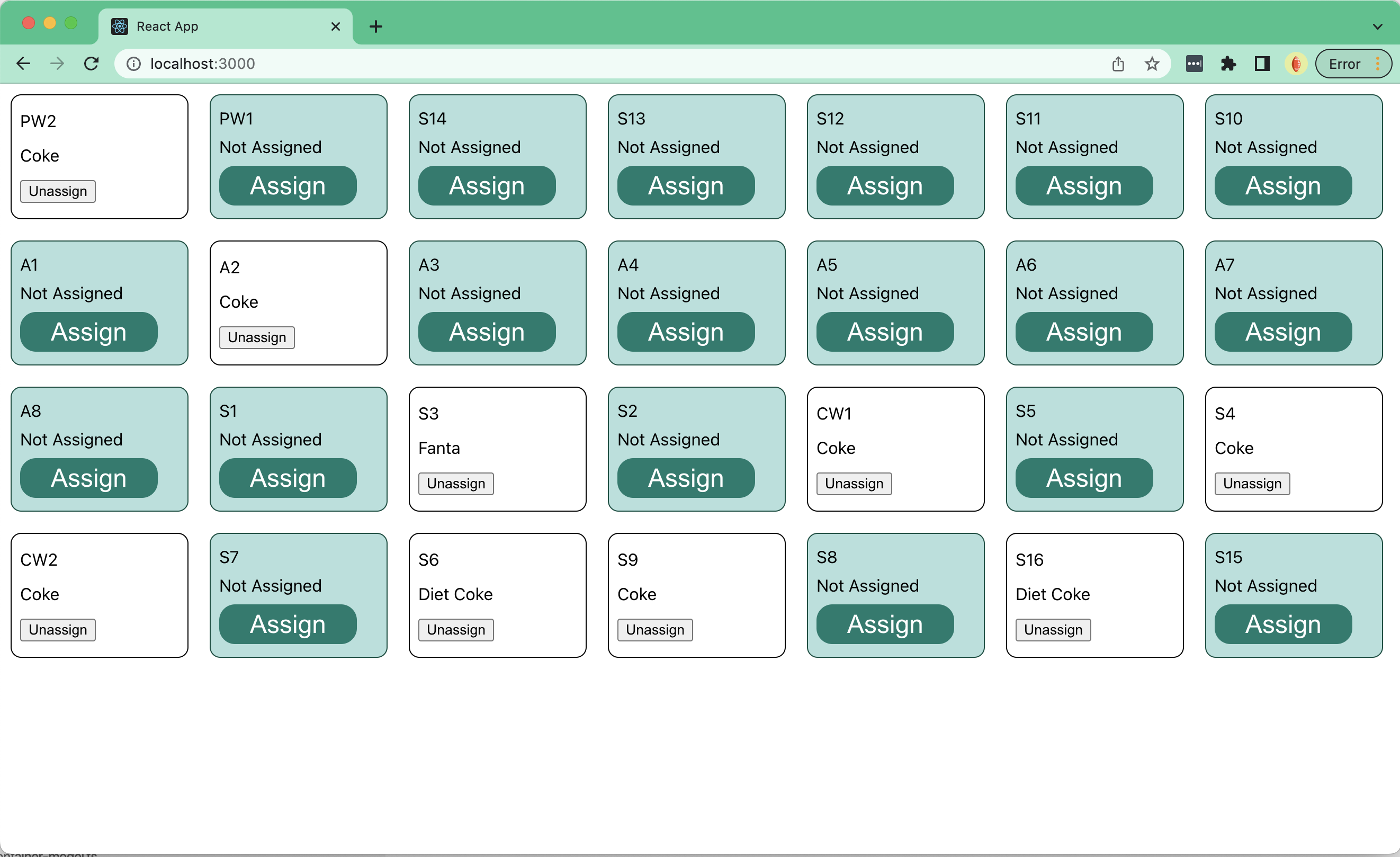This screenshot has width=1400, height=857.
Task: Unassign Coke from A2
Action: point(257,337)
